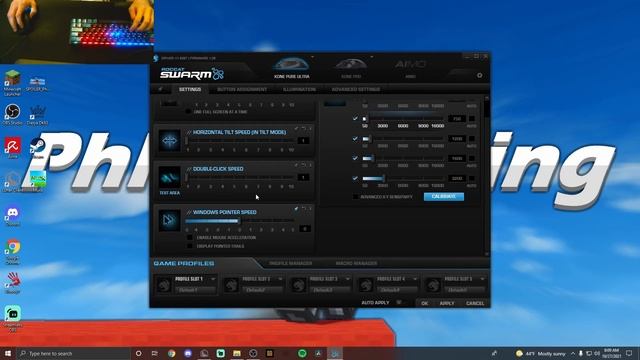Click the Profile Slot 1 icon
The height and width of the screenshot is (360, 640).
pyautogui.click(x=164, y=284)
